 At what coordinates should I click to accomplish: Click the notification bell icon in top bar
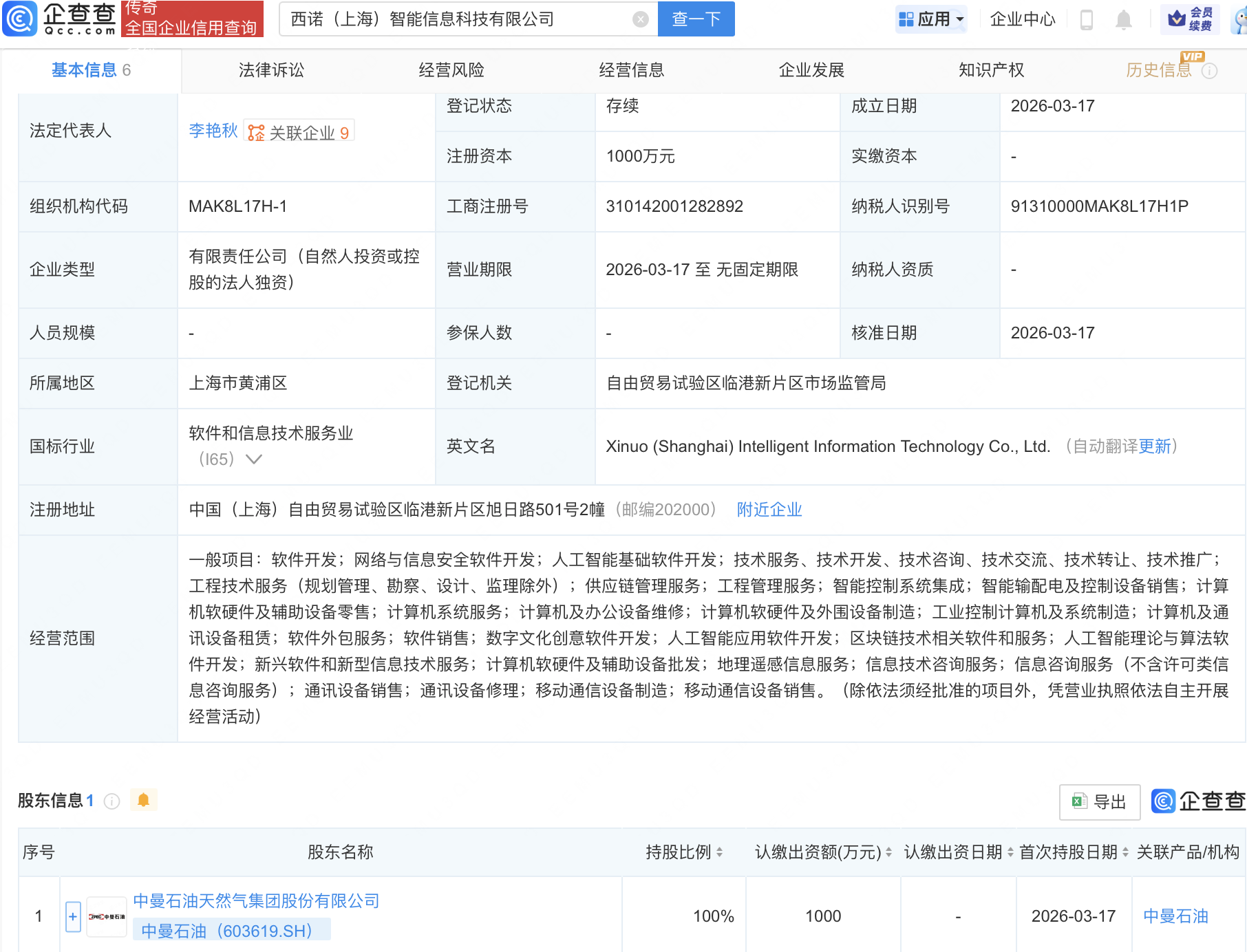[x=1123, y=19]
